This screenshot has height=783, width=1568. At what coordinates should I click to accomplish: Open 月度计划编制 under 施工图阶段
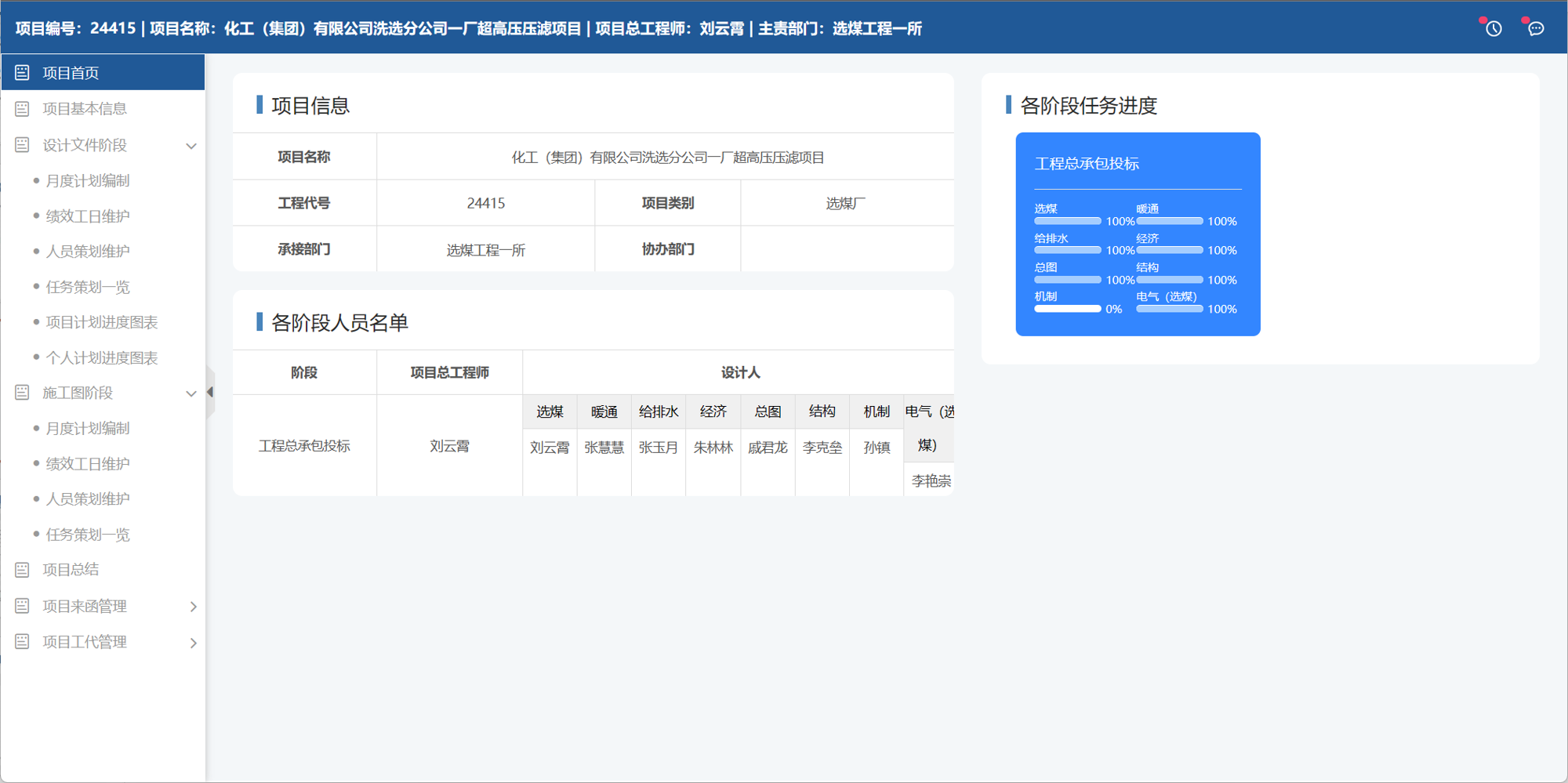pyautogui.click(x=88, y=429)
